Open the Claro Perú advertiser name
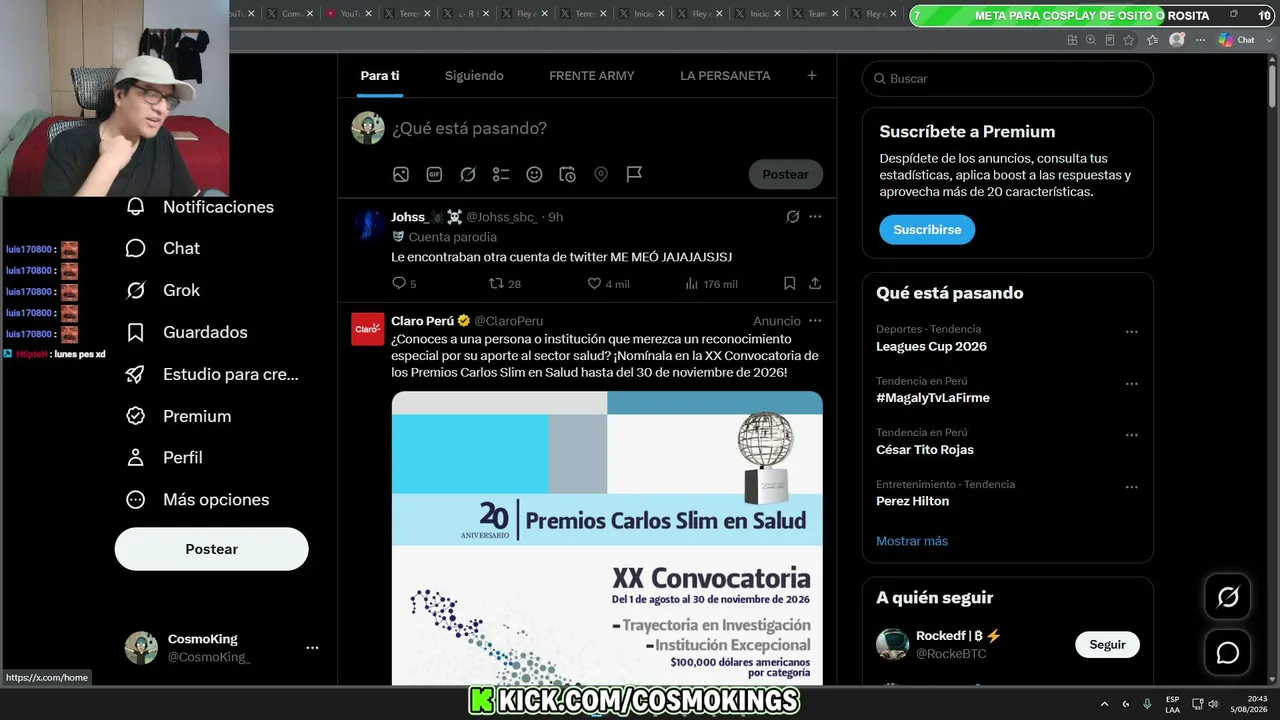Screen dimensions: 1280x720 click(422, 321)
